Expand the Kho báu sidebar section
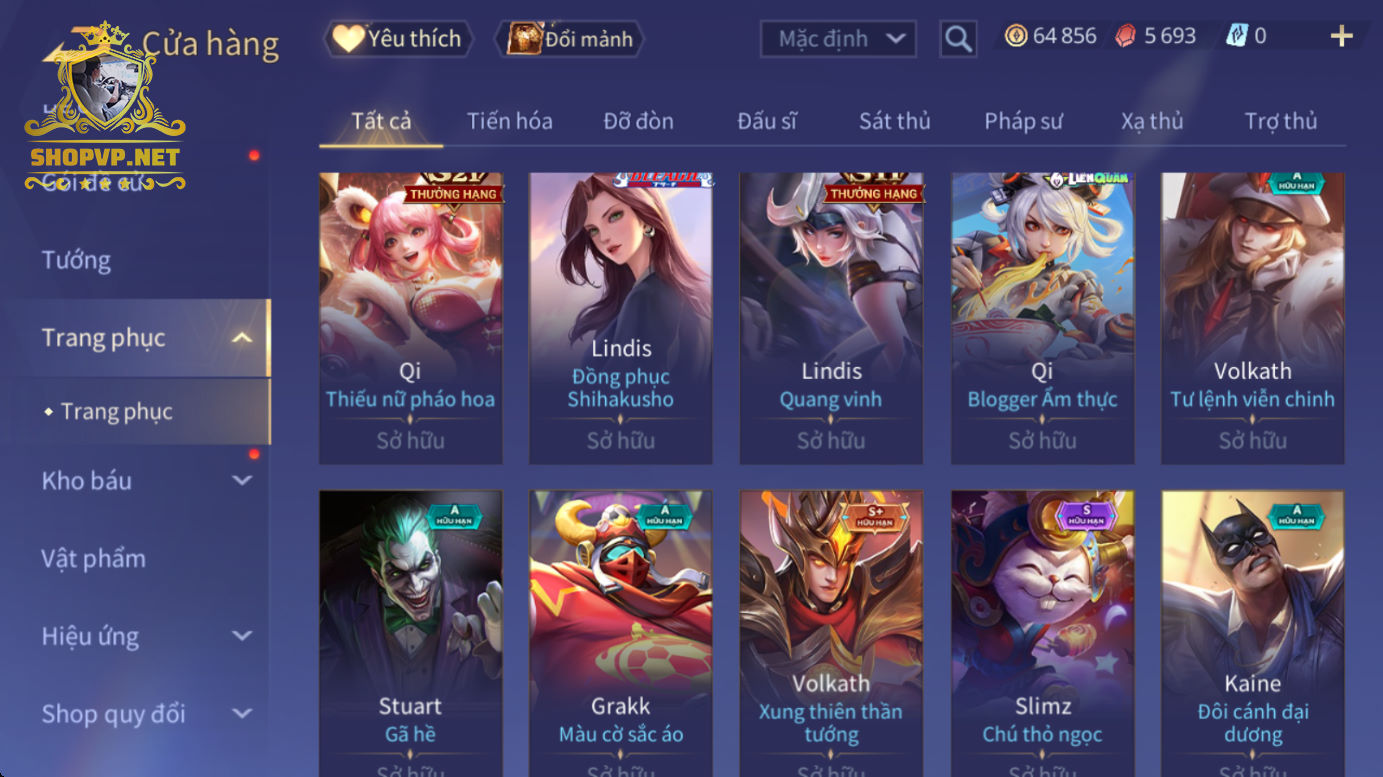The width and height of the screenshot is (1383, 777). click(x=242, y=481)
